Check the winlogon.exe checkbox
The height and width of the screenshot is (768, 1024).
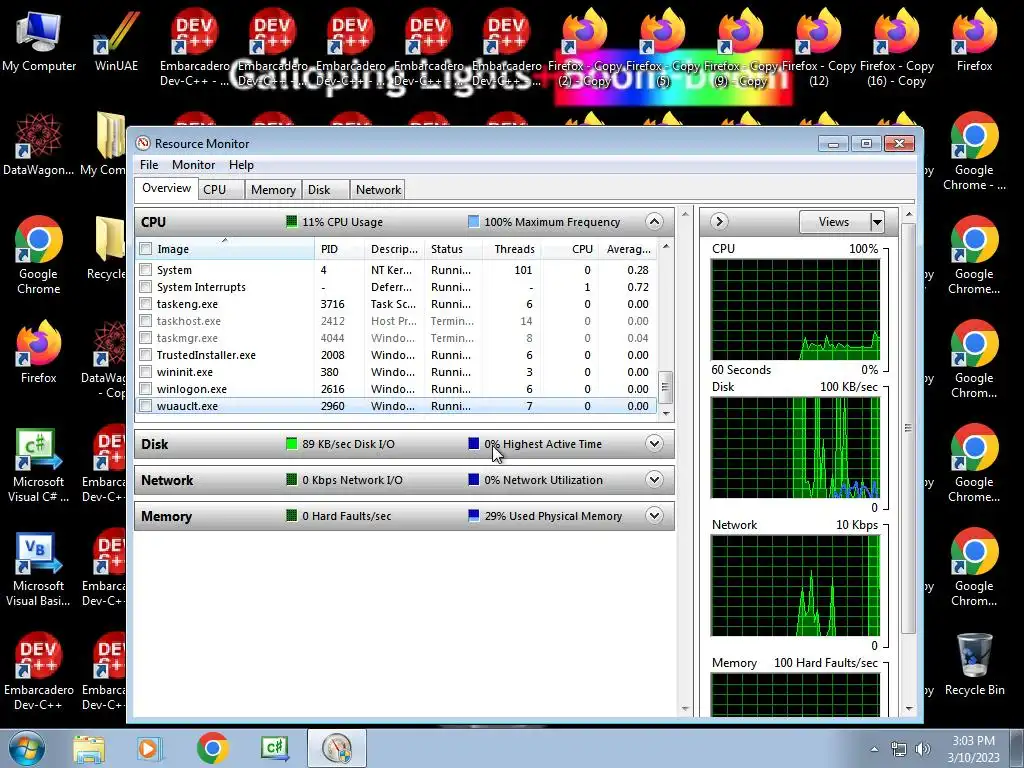pyautogui.click(x=146, y=389)
